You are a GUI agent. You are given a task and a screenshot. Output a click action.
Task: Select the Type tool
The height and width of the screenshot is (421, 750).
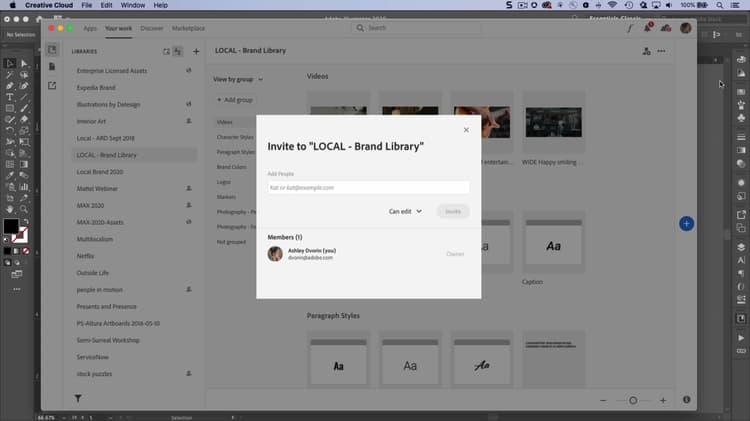click(x=10, y=97)
